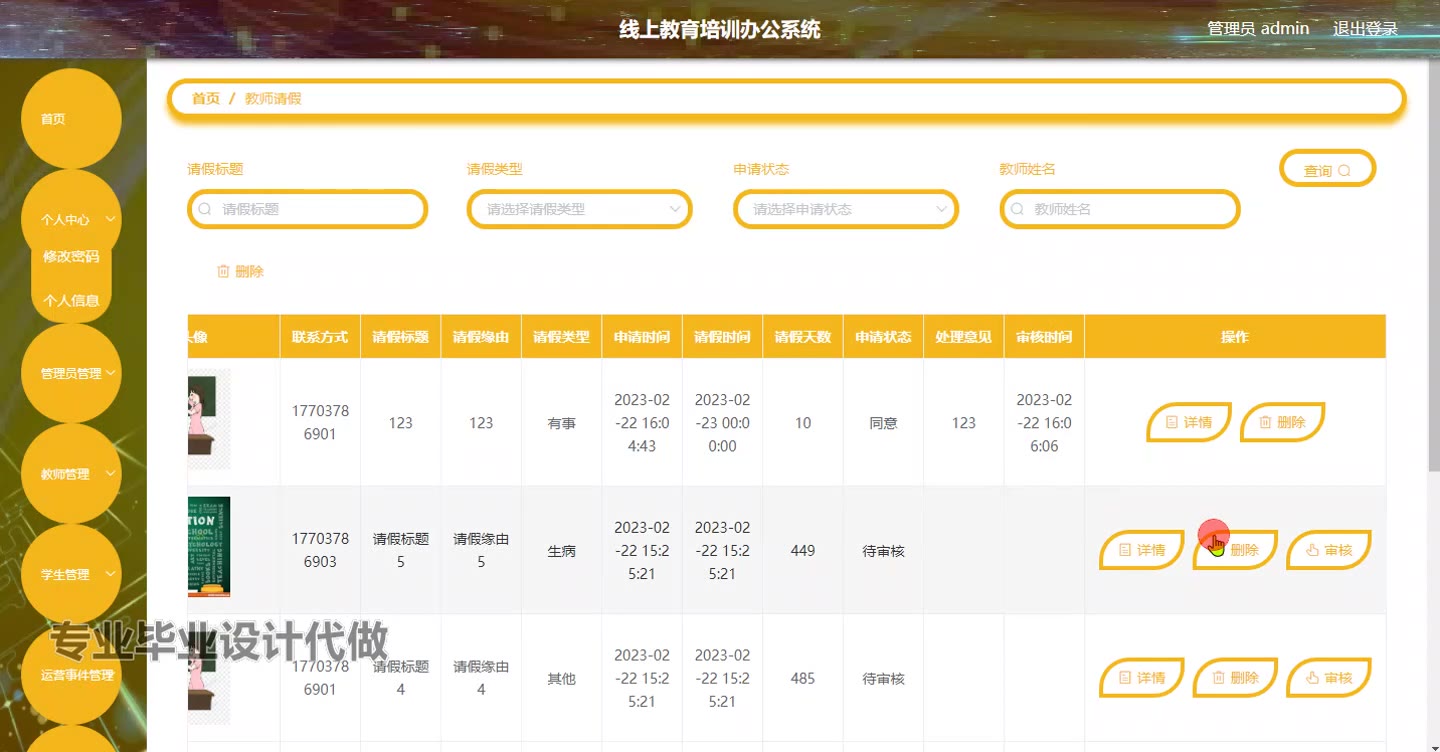Delete the 请假标题4 leave record
This screenshot has height=752, width=1440.
pos(1235,678)
